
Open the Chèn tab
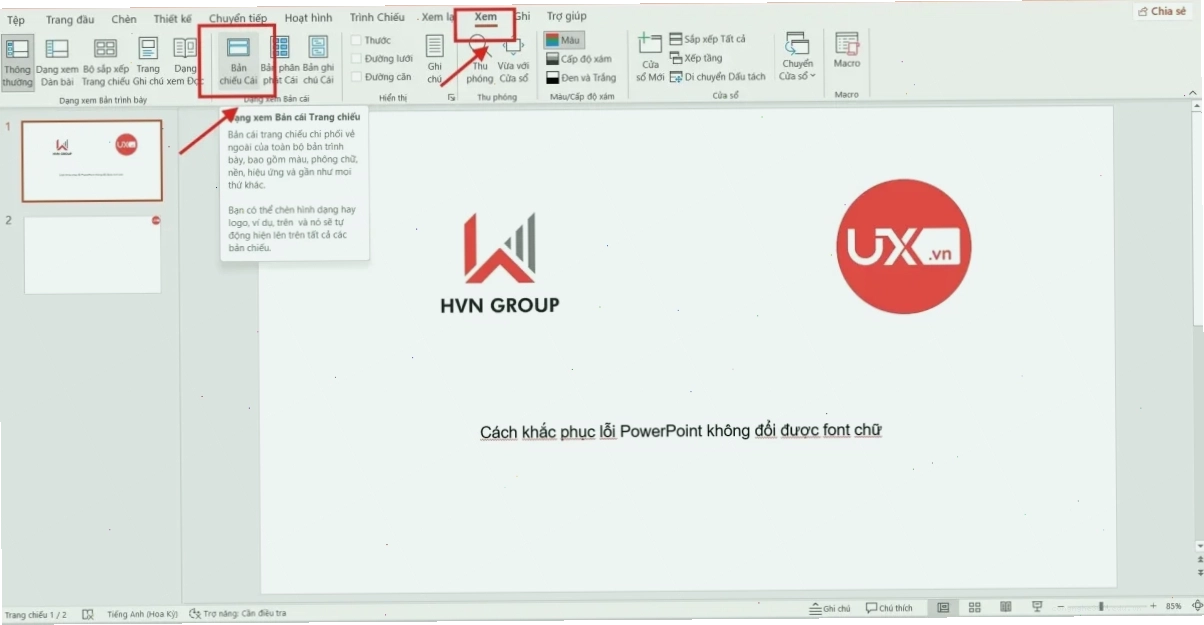click(124, 18)
